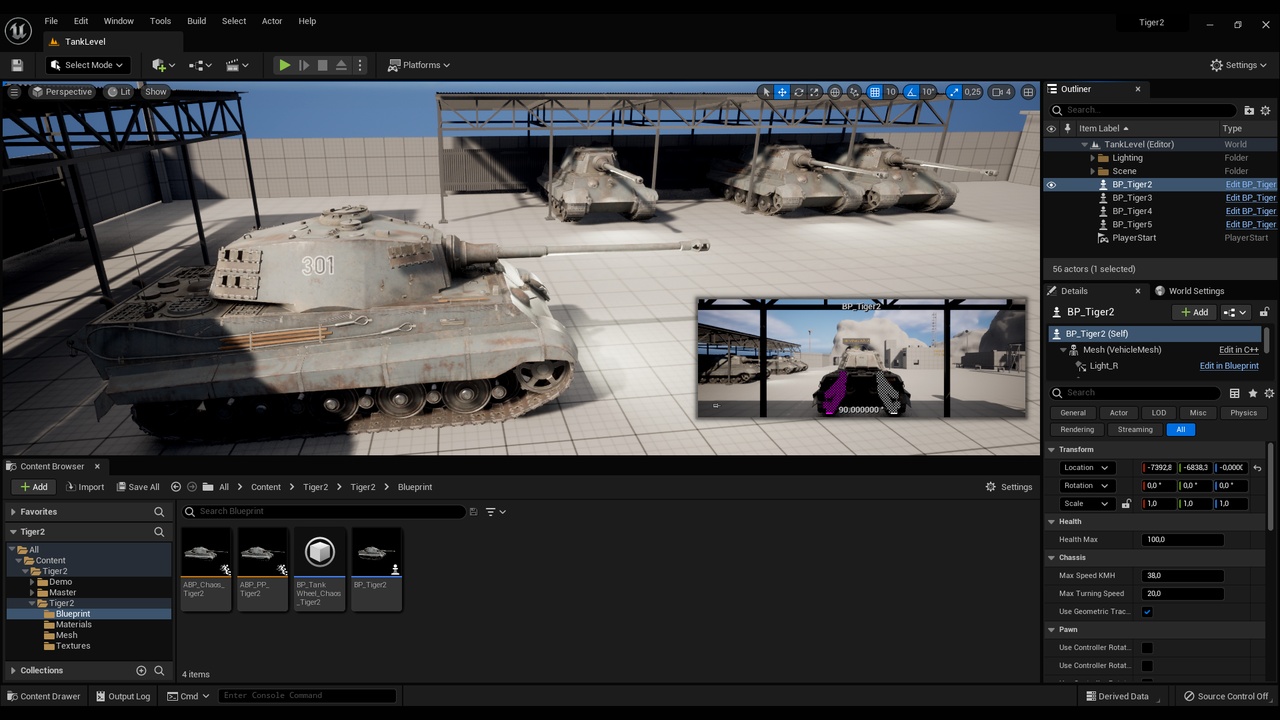Toggle the Use Geometric Trac... checkbox
The height and width of the screenshot is (720, 1280).
click(1147, 612)
